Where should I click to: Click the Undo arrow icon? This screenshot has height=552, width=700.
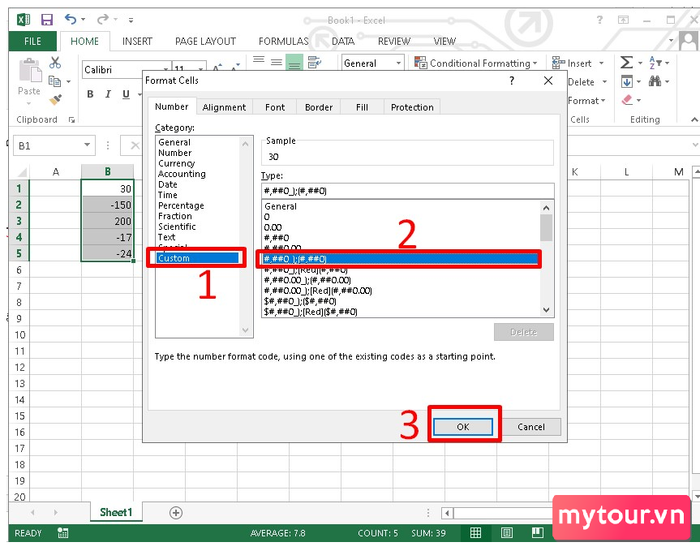click(70, 19)
